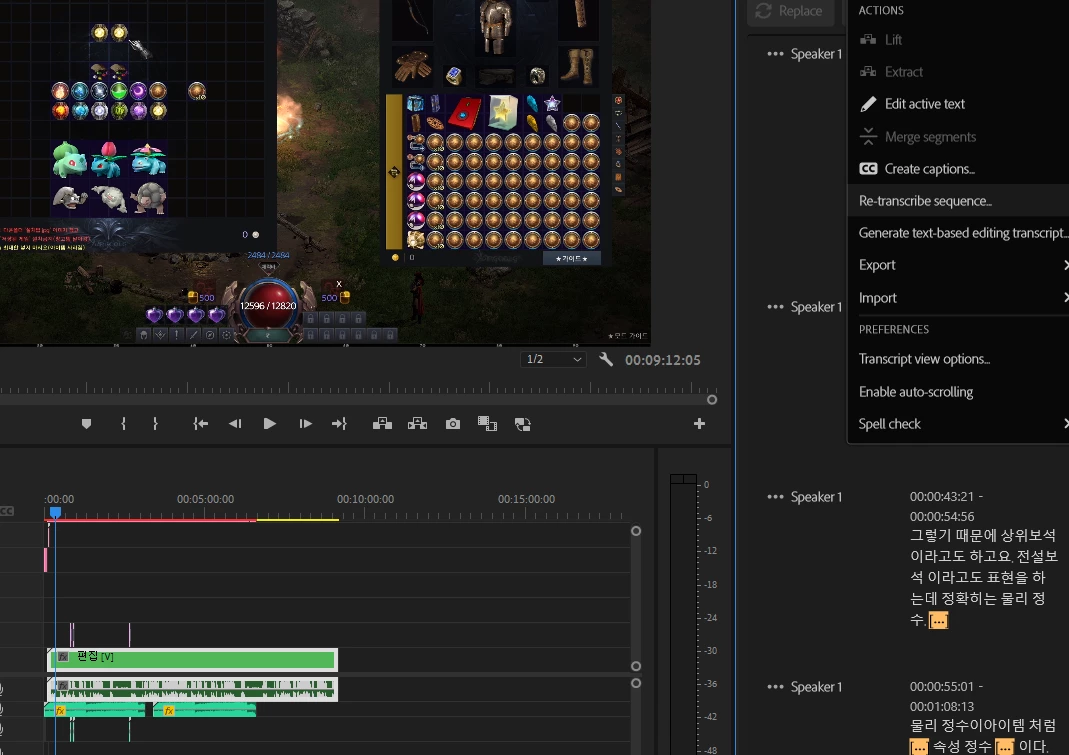This screenshot has height=755, width=1069.
Task: Click Speaker 1 label at 00:00:43:21 segment
Action: pos(816,497)
